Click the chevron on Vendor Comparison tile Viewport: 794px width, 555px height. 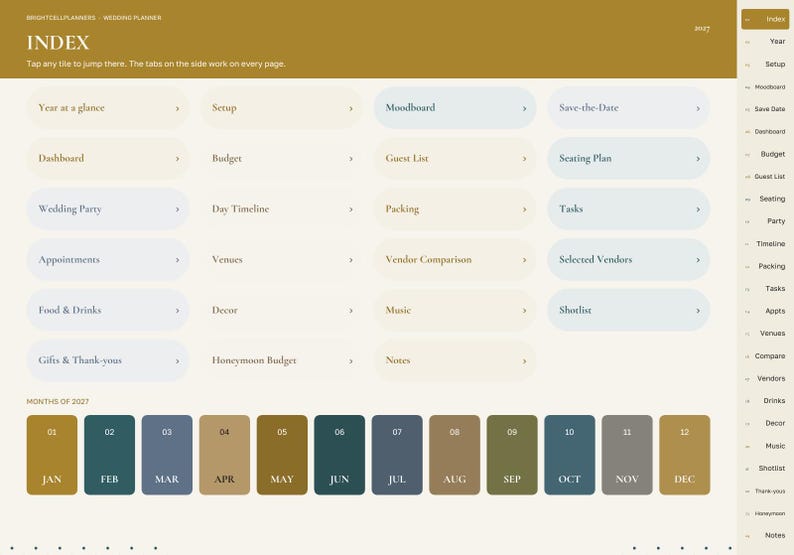tap(524, 260)
